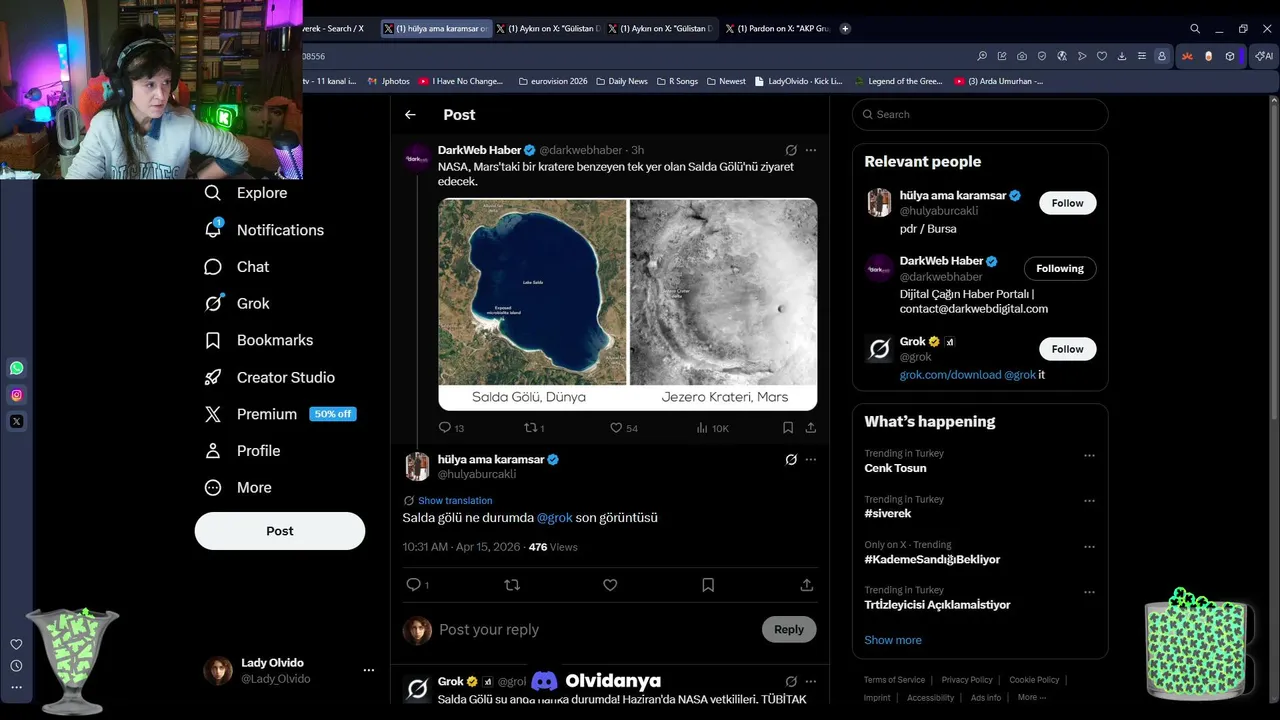Switch to Pardon on X tab
The height and width of the screenshot is (720, 1280).
pyautogui.click(x=777, y=29)
